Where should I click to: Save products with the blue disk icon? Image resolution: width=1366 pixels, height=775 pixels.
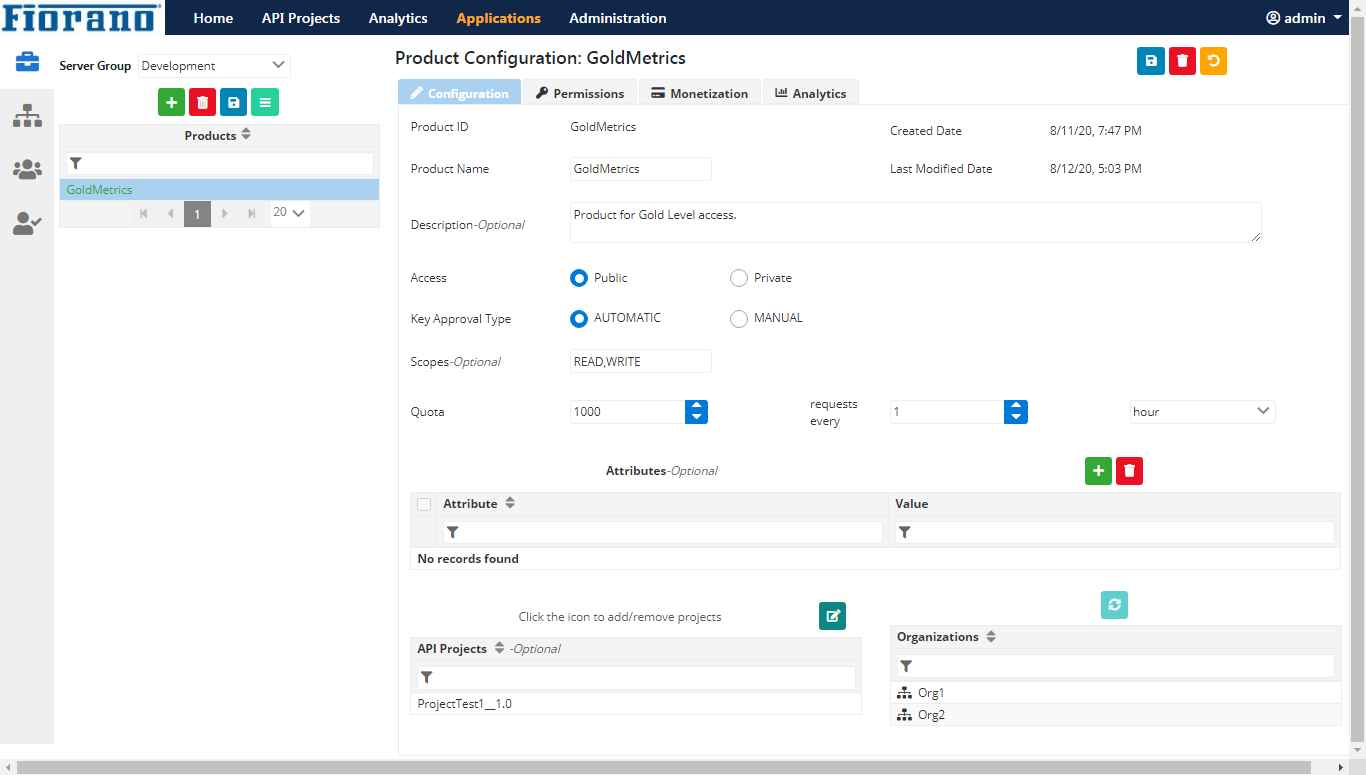233,102
